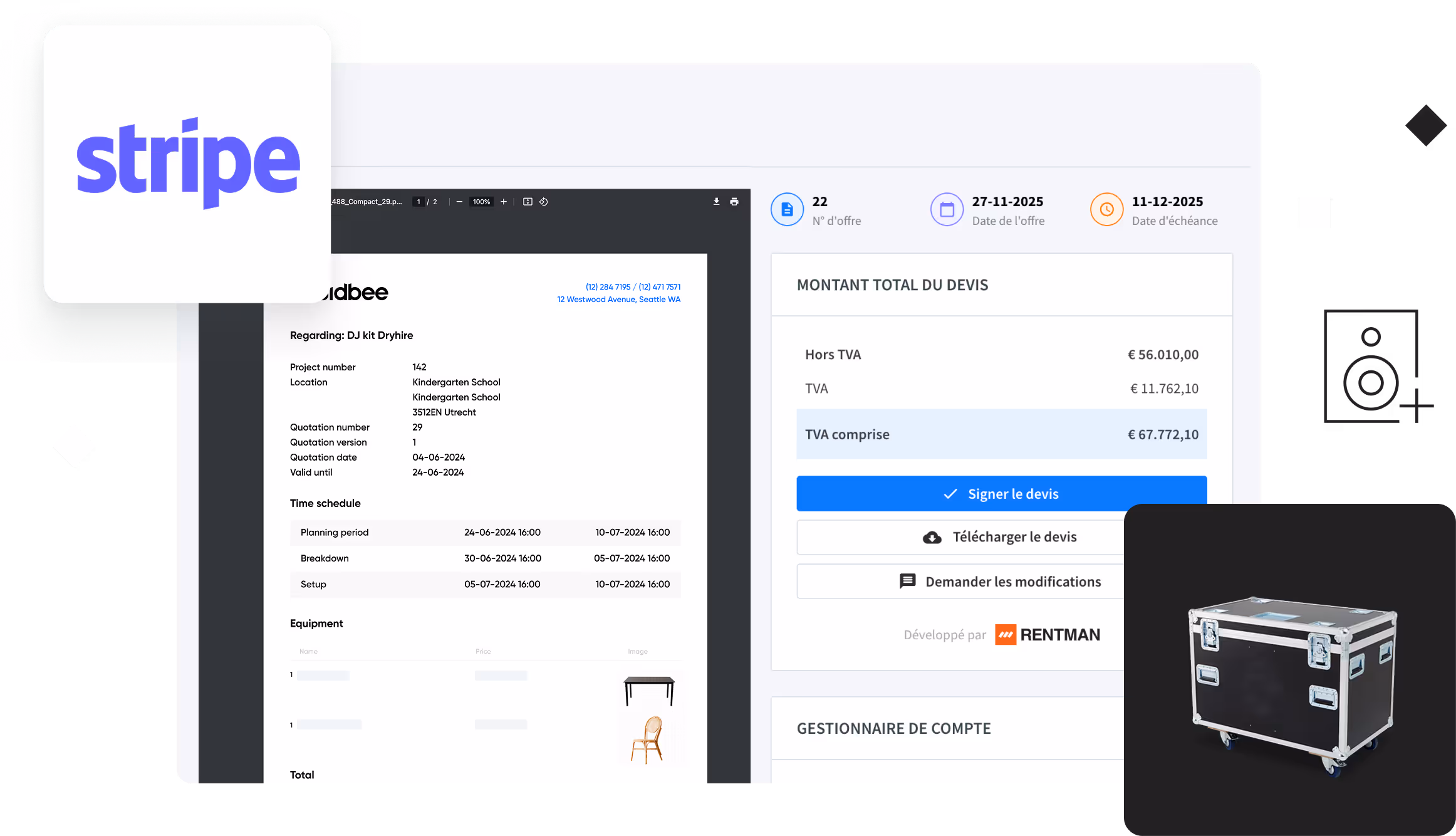1456x836 pixels.
Task: Select the TVA comprise total row
Action: (x=1001, y=434)
